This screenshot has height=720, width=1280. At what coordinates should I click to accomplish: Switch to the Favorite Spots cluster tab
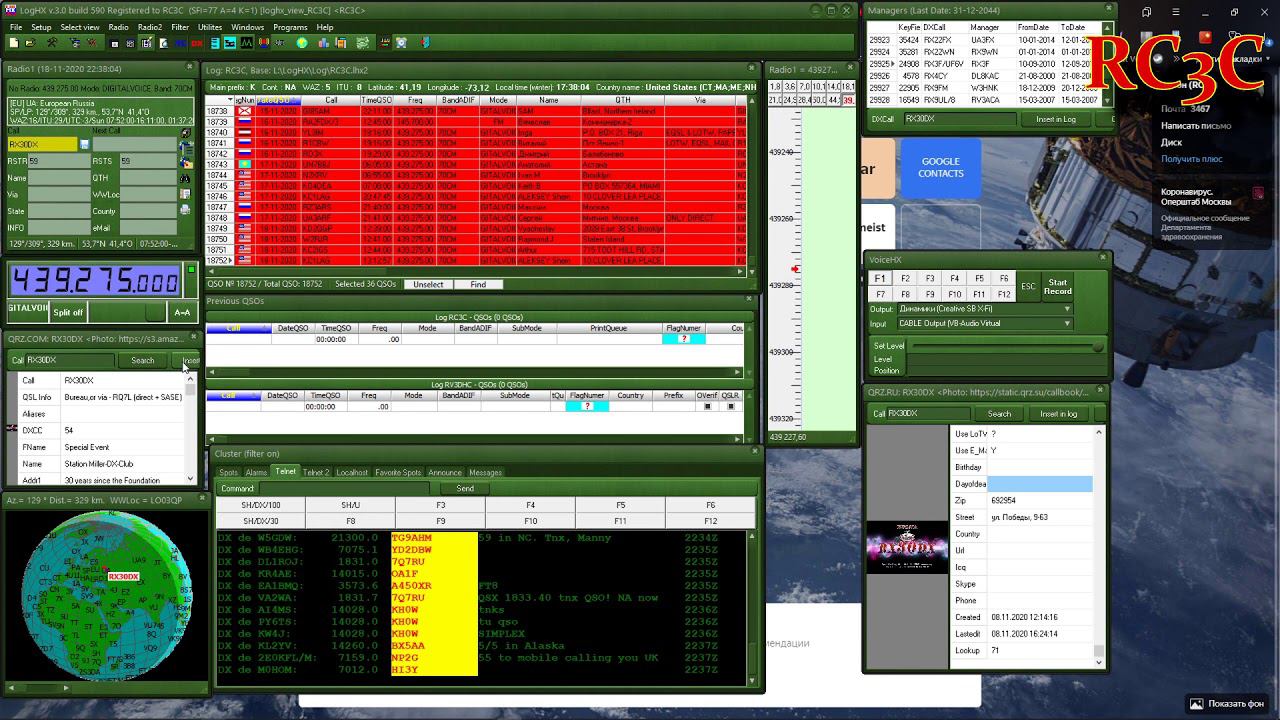pos(398,472)
